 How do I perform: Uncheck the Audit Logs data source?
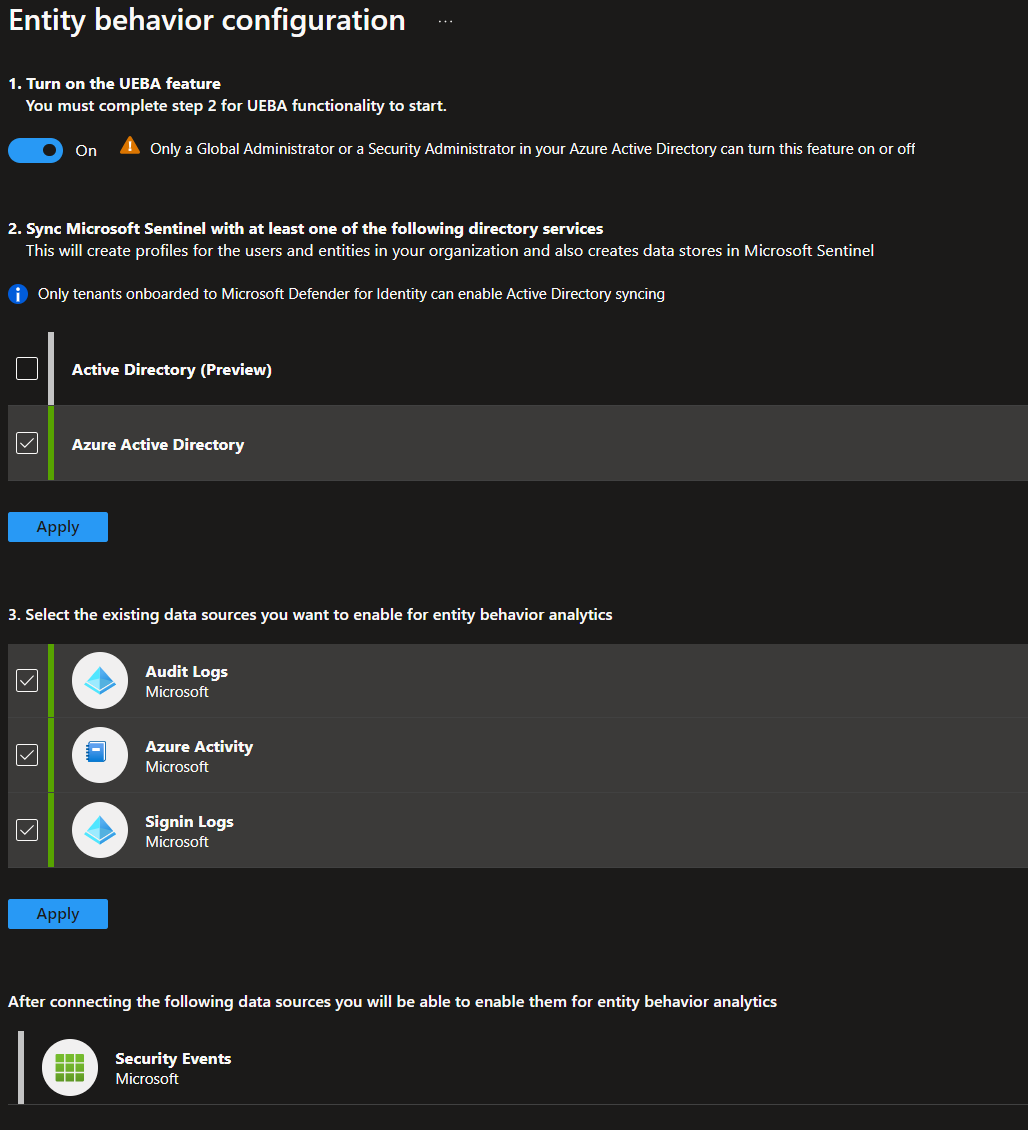(27, 680)
